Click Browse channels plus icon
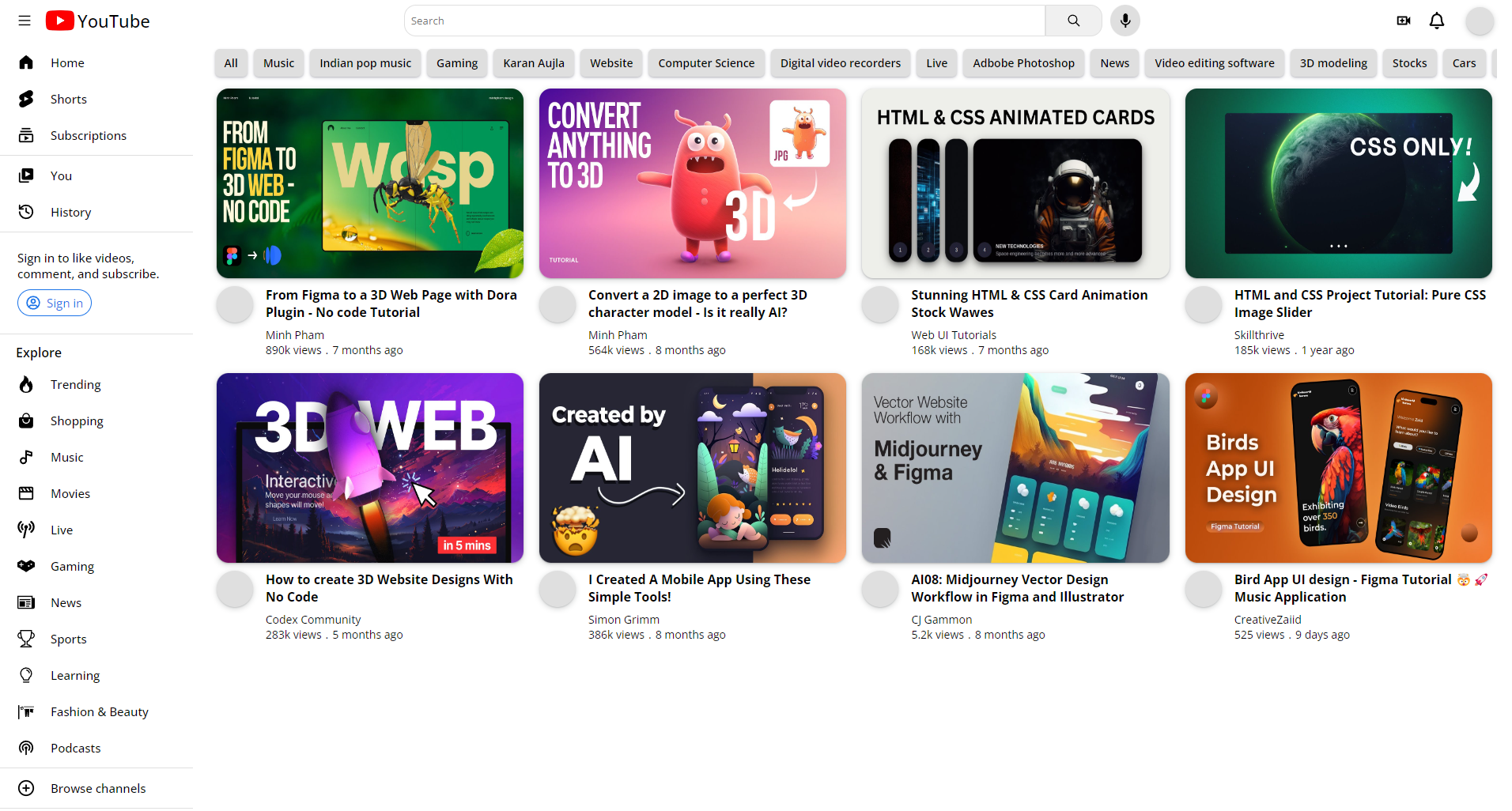This screenshot has height=811, width=1512. tap(26, 788)
